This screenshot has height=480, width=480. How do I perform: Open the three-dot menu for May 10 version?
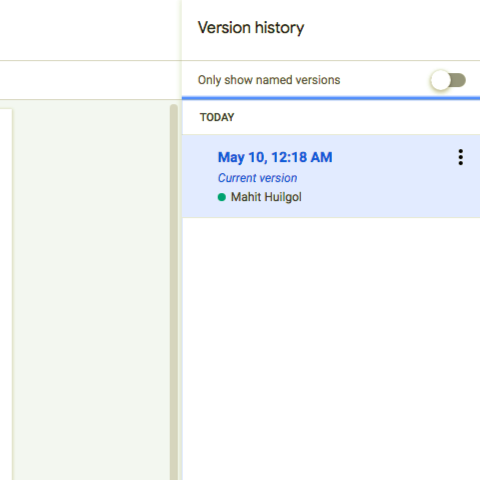[x=460, y=157]
